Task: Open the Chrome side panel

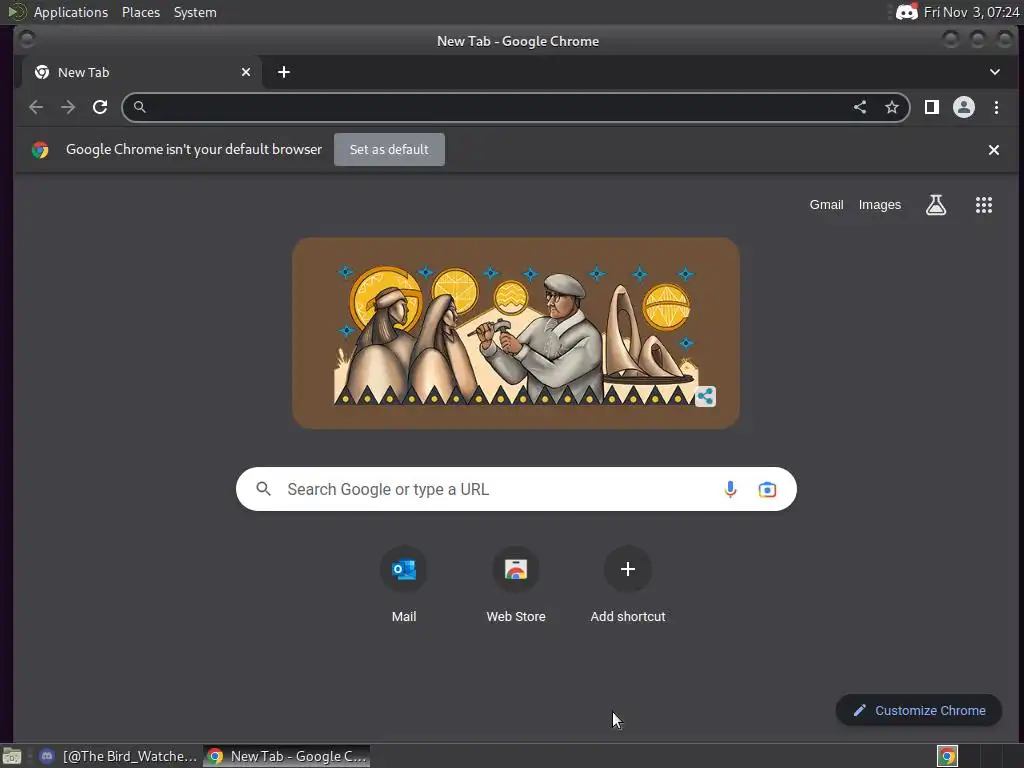Action: (932, 107)
